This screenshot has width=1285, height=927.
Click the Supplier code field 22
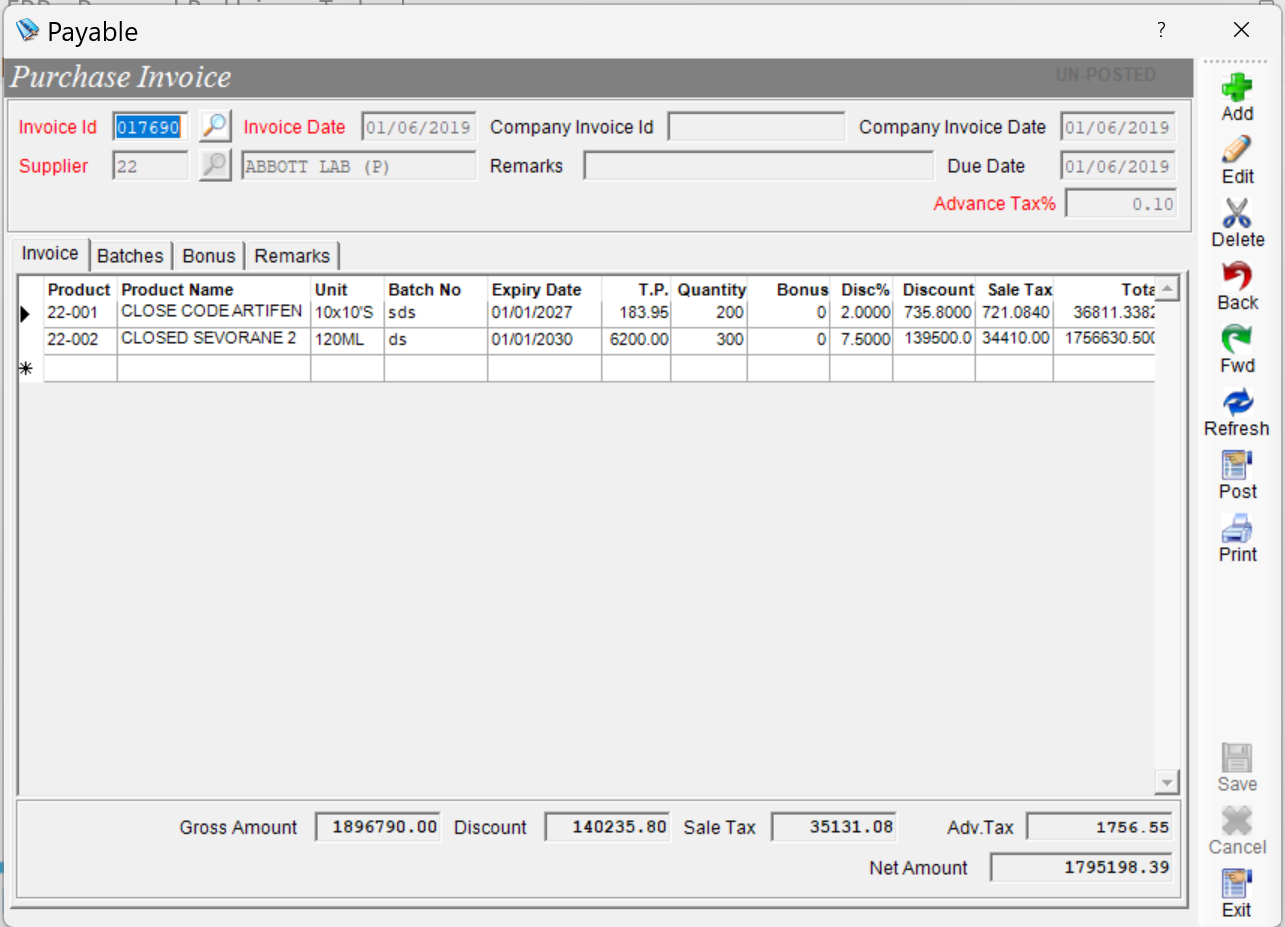(149, 166)
